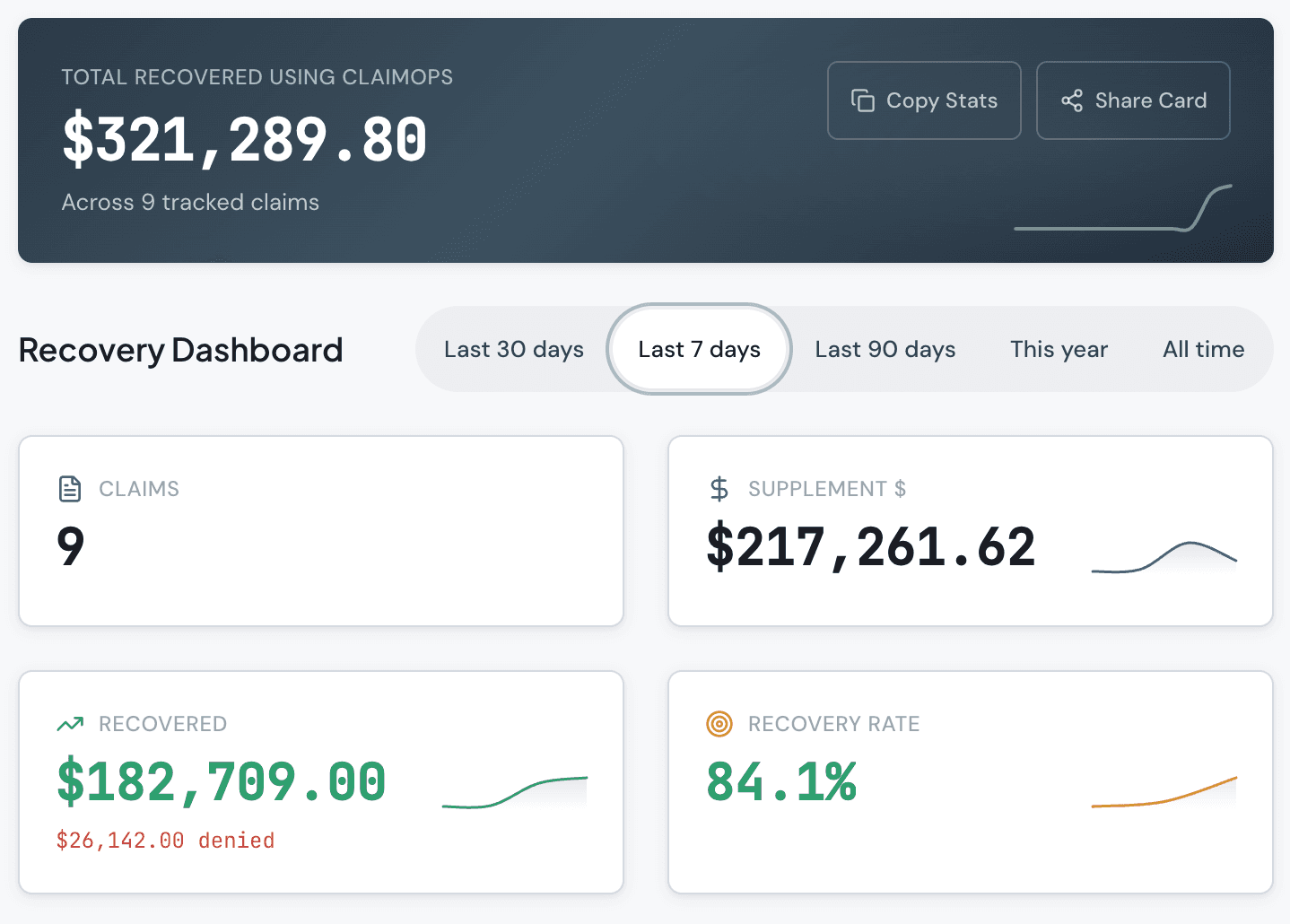Screen dimensions: 1290x924
Task: Click the RECOVERY RATE card label
Action: (834, 724)
